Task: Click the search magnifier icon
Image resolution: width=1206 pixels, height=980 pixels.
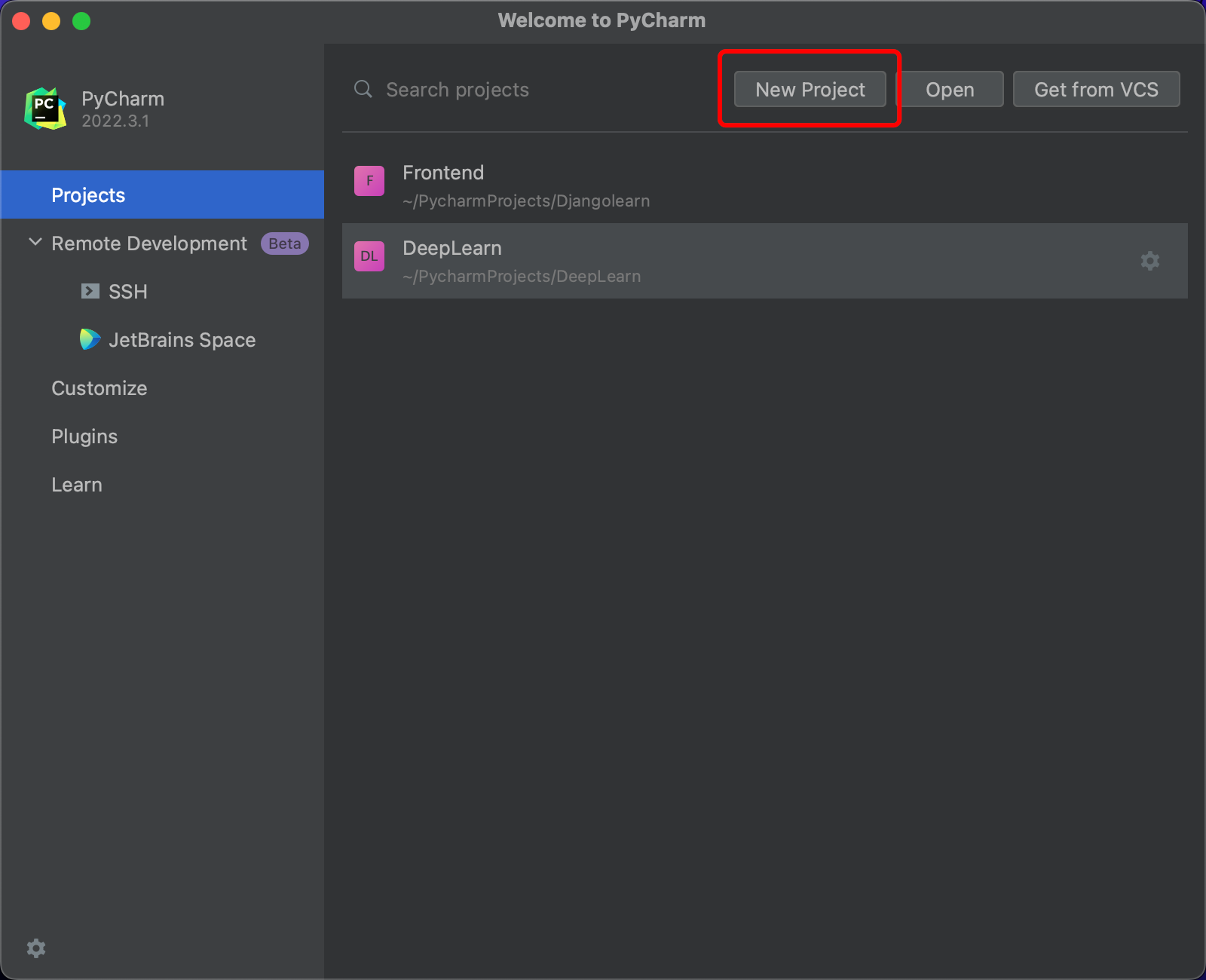Action: tap(363, 89)
